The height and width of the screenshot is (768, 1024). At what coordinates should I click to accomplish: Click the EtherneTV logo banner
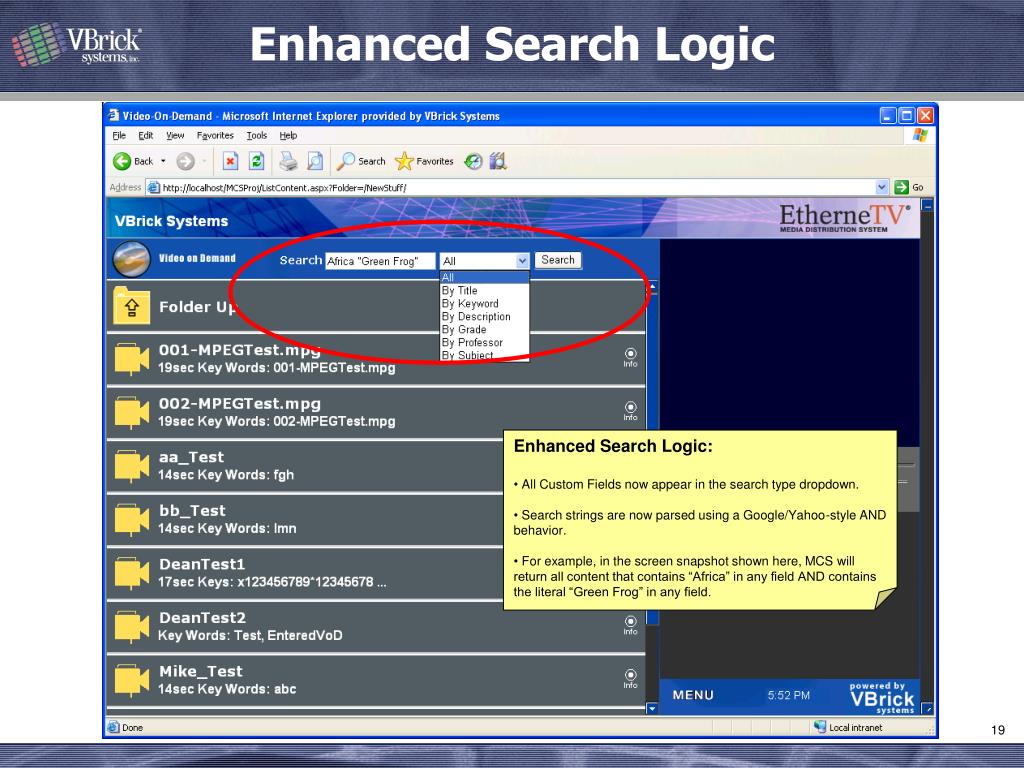pyautogui.click(x=844, y=217)
